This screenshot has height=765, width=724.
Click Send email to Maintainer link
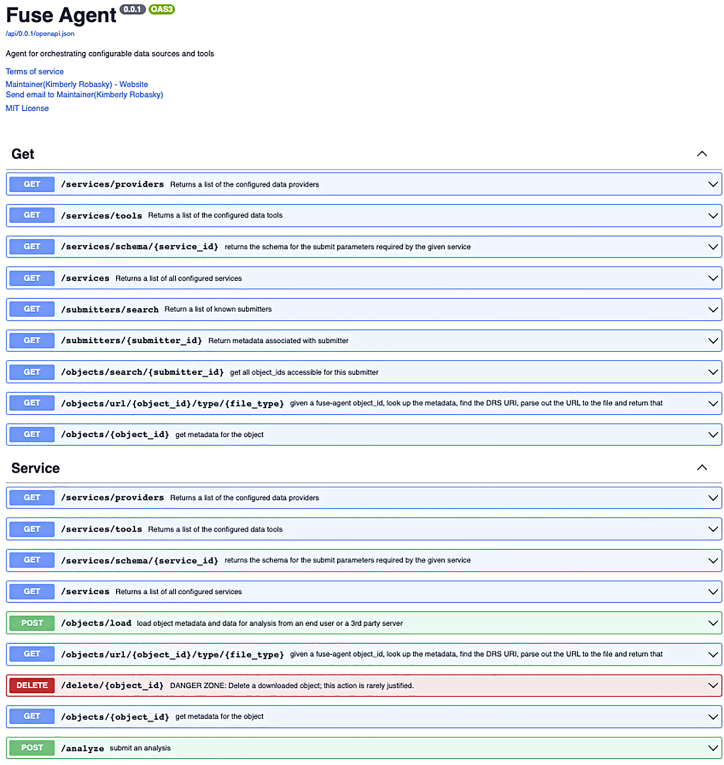(x=84, y=95)
